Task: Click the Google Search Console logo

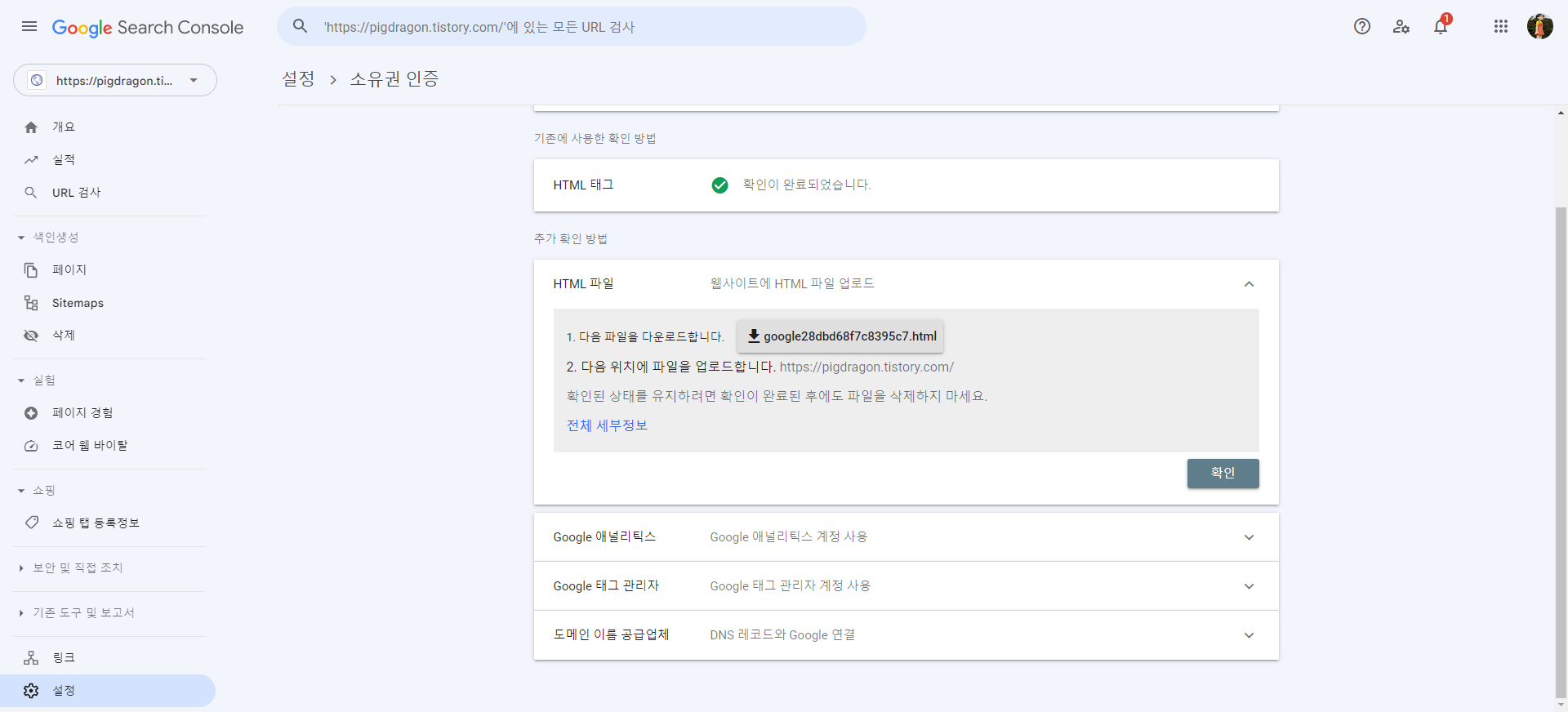Action: click(148, 27)
